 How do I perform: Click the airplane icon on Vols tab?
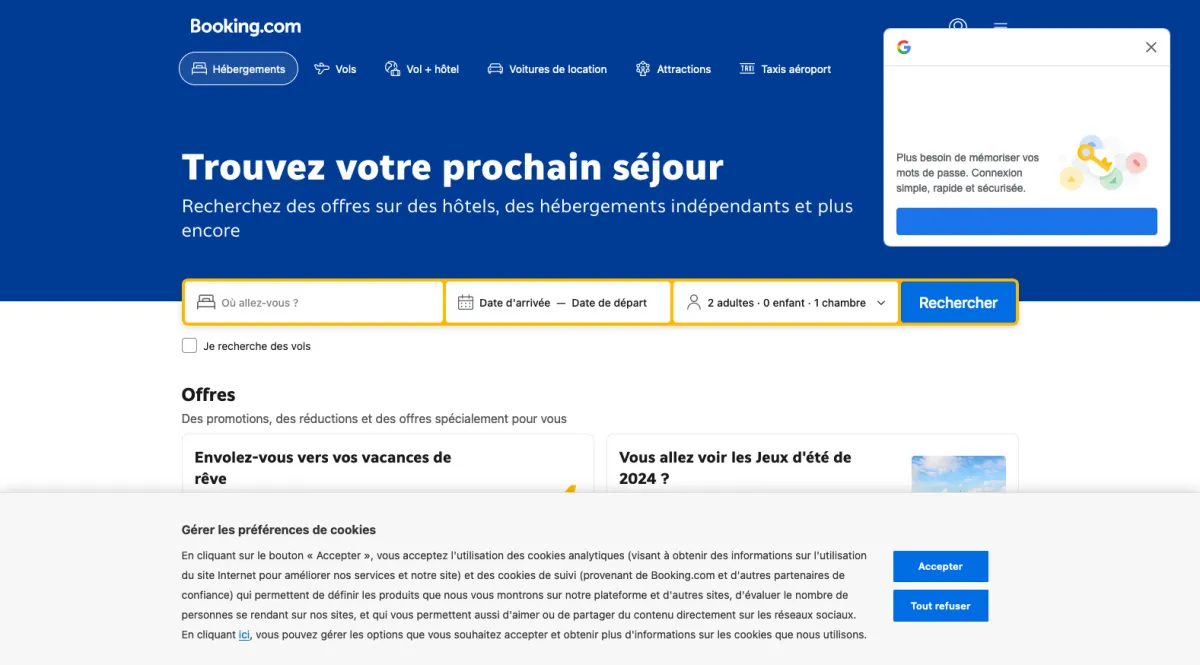321,69
